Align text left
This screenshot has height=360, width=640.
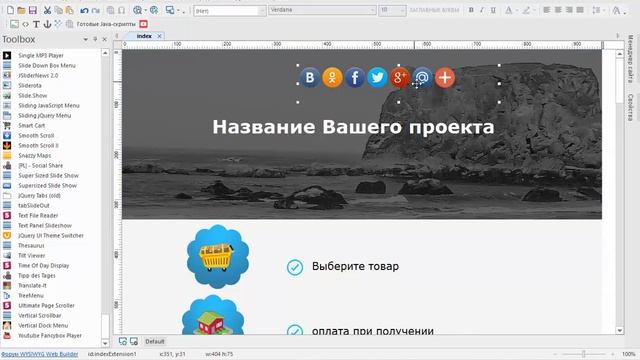(547, 10)
